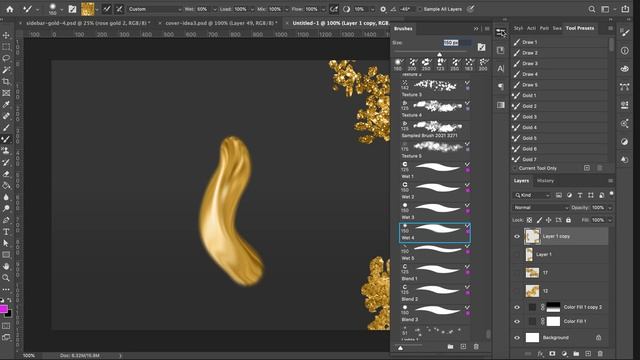The width and height of the screenshot is (640, 360).
Task: Open the Search icon in the options bar
Action: pos(591,9)
